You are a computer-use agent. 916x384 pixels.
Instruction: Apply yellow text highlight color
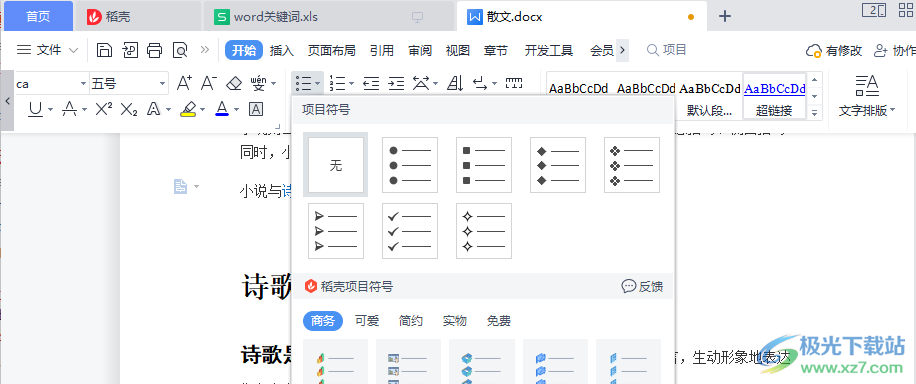(x=188, y=109)
